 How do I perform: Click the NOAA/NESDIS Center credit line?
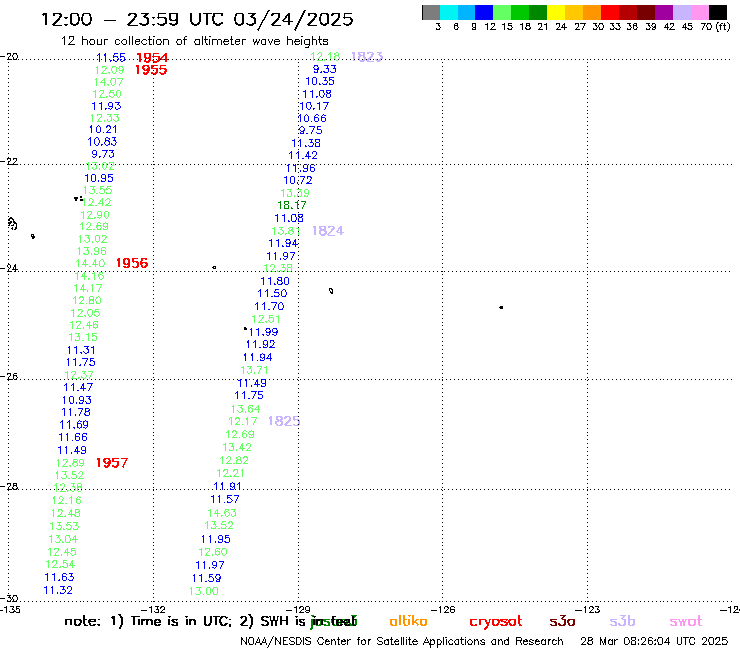pyautogui.click(x=402, y=642)
